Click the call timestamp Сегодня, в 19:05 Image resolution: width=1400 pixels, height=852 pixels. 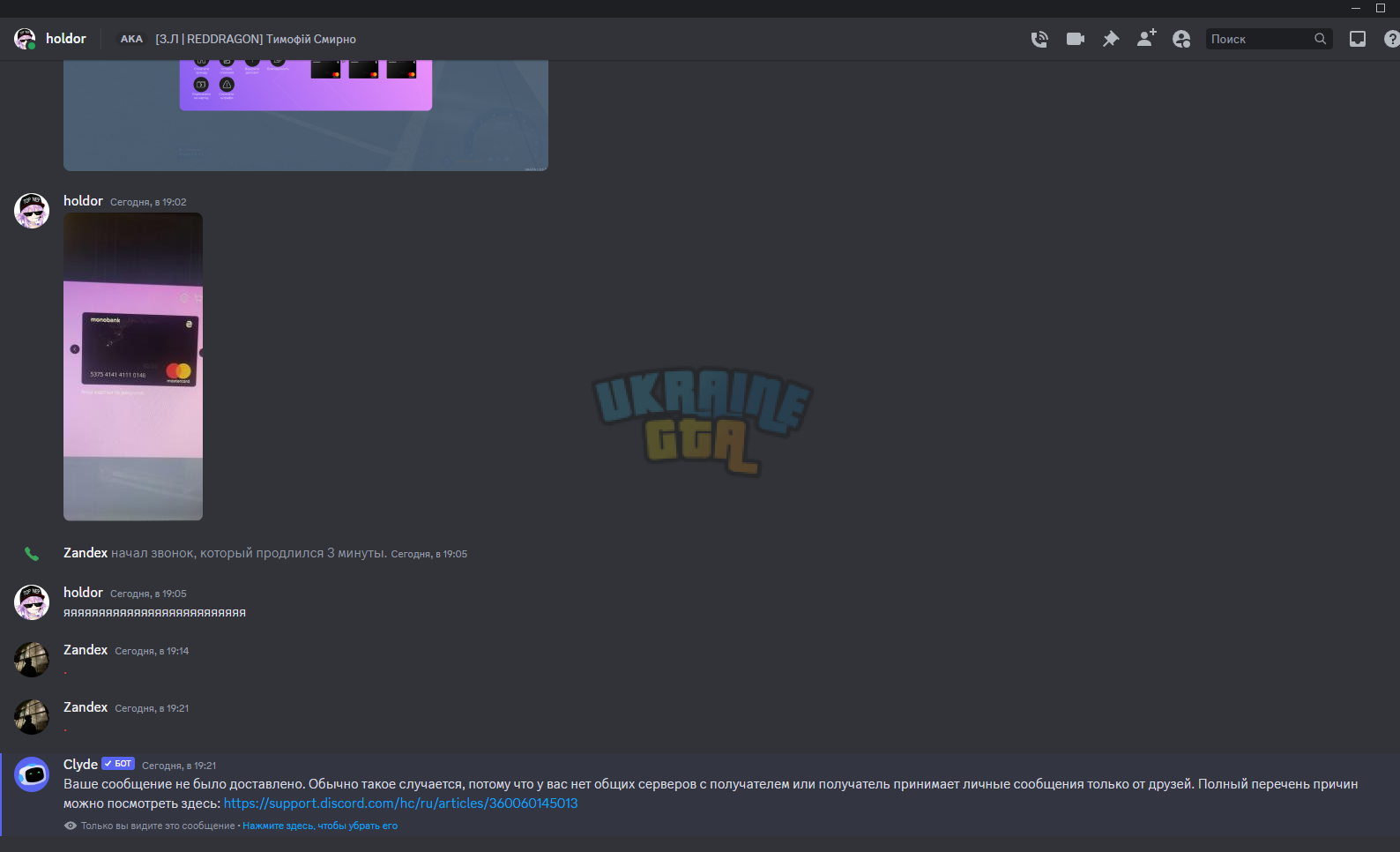[x=429, y=554]
